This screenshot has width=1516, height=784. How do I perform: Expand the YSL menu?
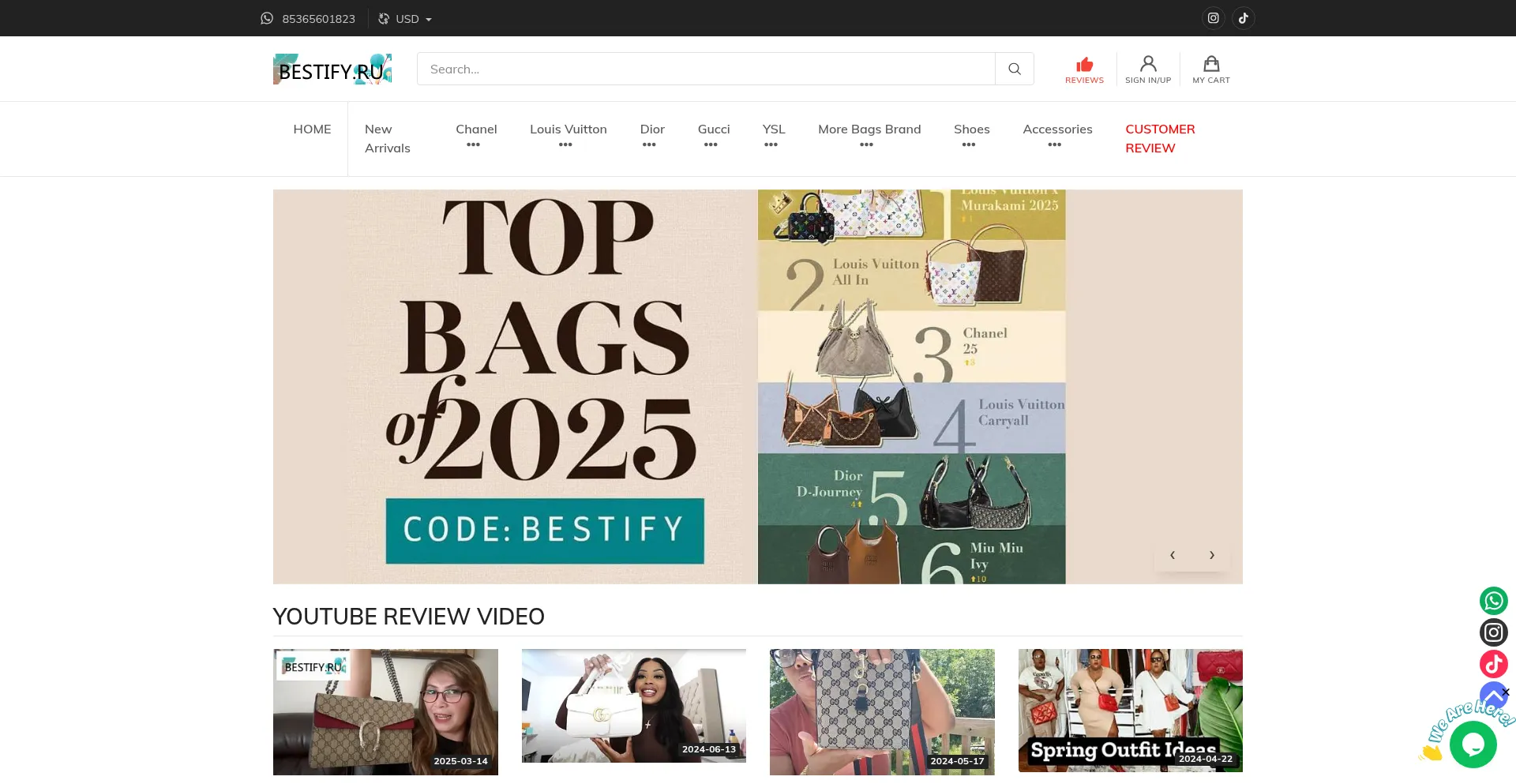pos(774,135)
